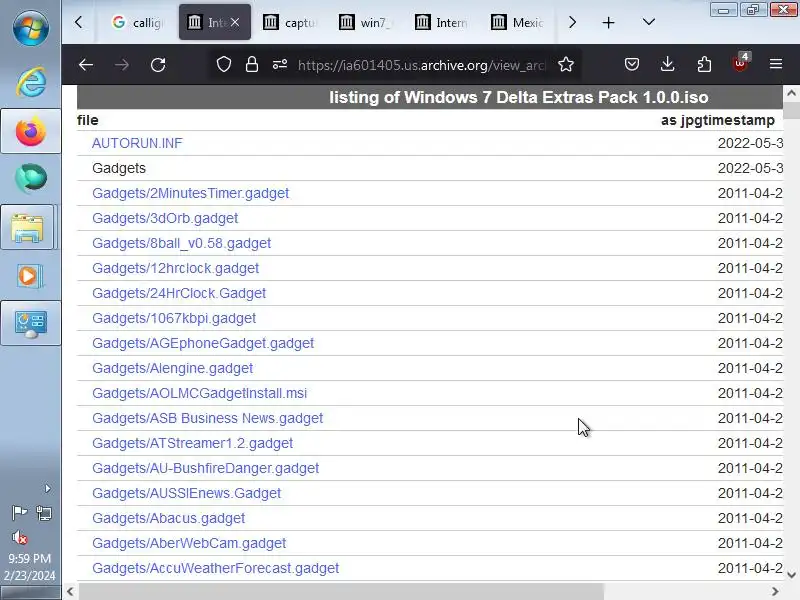
Task: Open Gadgets/ASB Business News.gadget link
Action: point(208,418)
